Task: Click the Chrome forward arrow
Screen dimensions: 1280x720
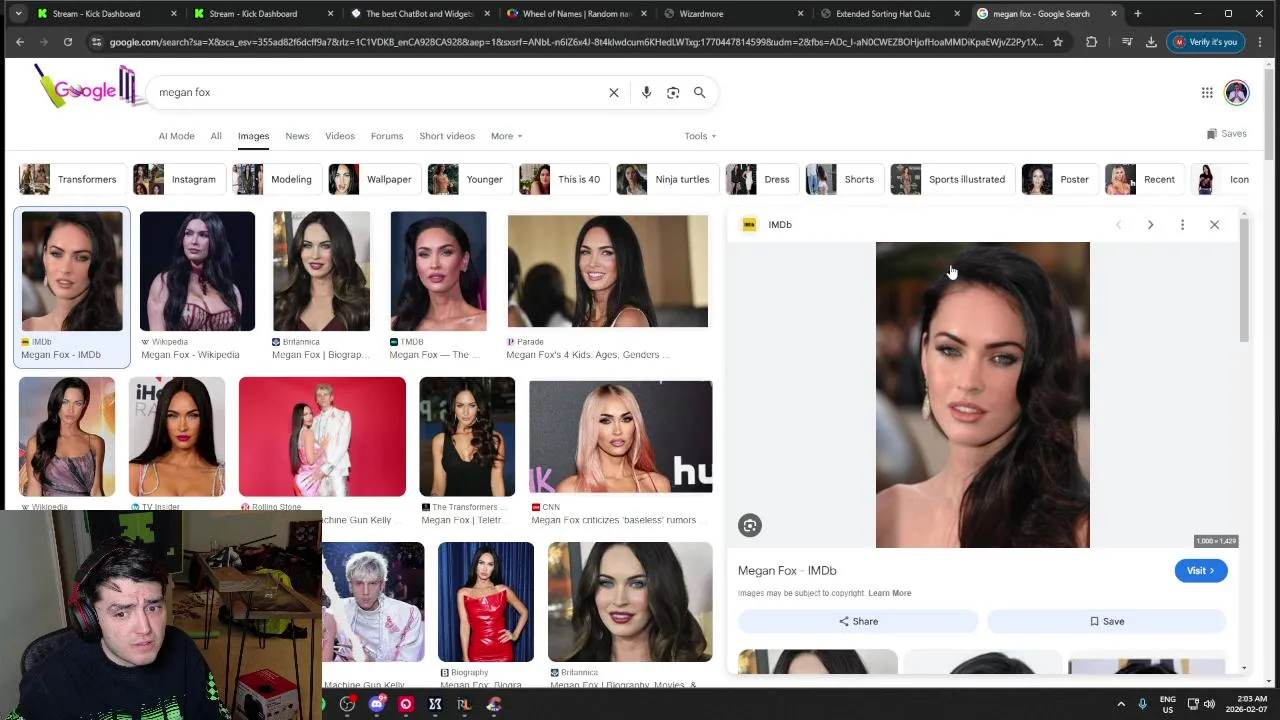Action: click(44, 42)
